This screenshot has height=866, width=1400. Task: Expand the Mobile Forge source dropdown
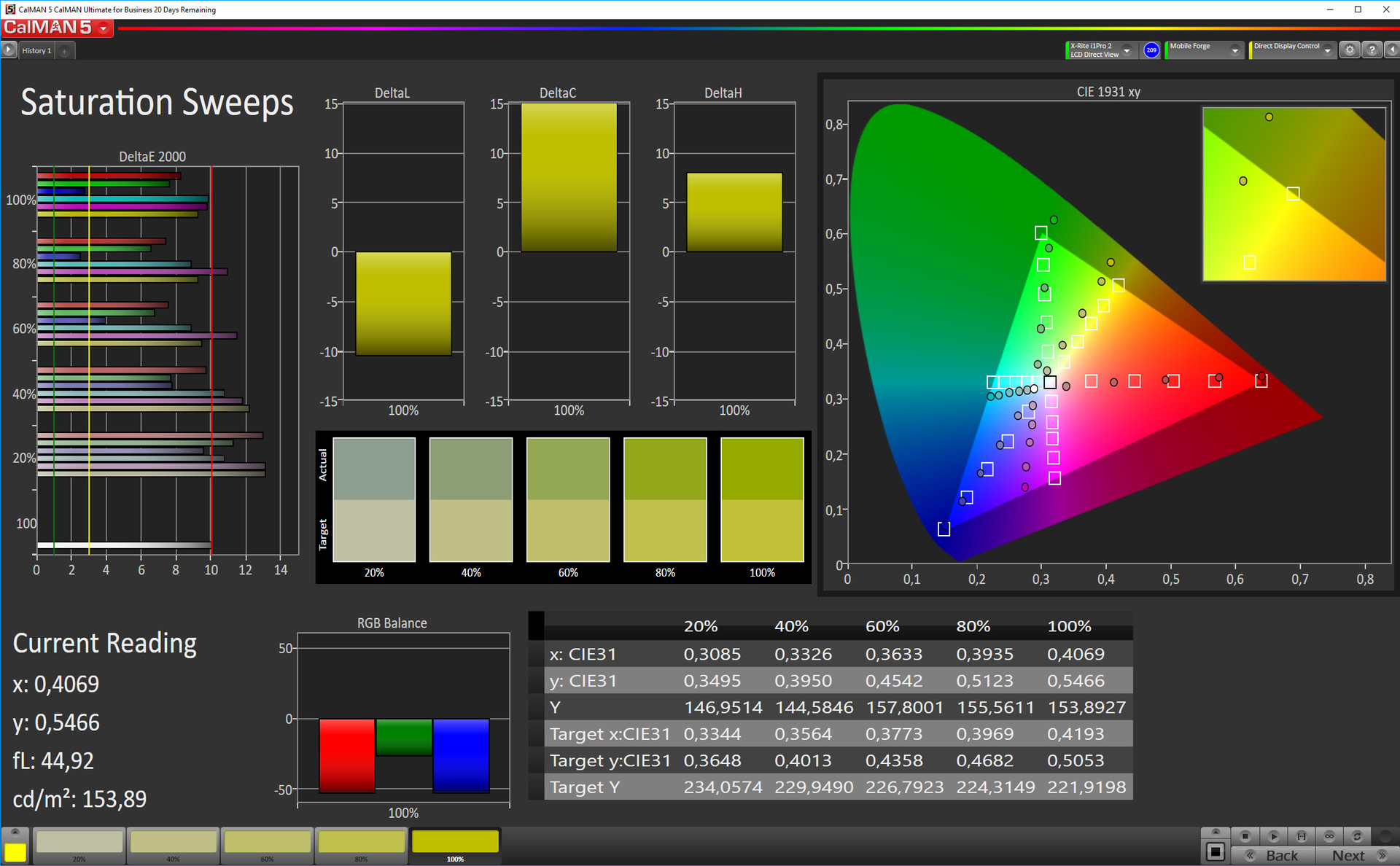click(x=1234, y=50)
